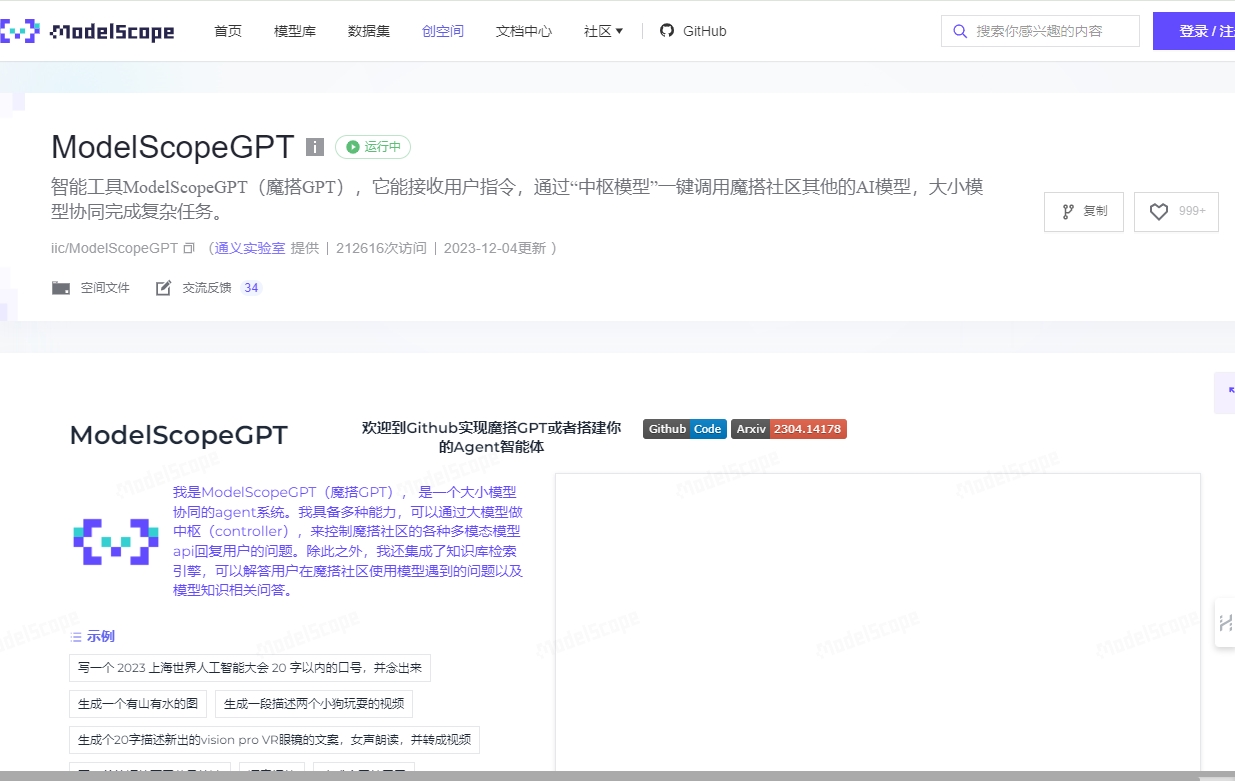This screenshot has width=1235, height=781.
Task: Click the info icon beside ModelScopeGPT title
Action: [x=314, y=147]
